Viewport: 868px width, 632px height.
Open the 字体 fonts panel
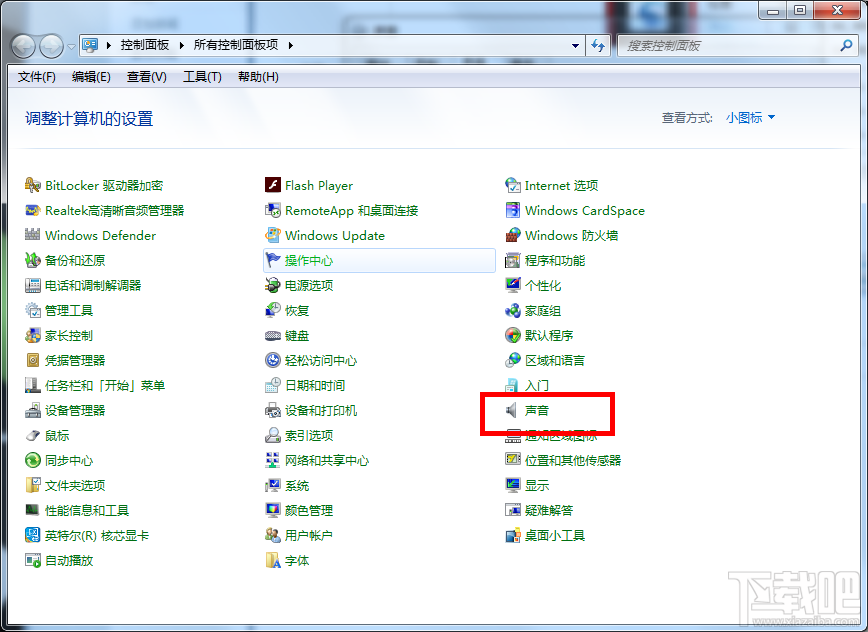[x=296, y=560]
